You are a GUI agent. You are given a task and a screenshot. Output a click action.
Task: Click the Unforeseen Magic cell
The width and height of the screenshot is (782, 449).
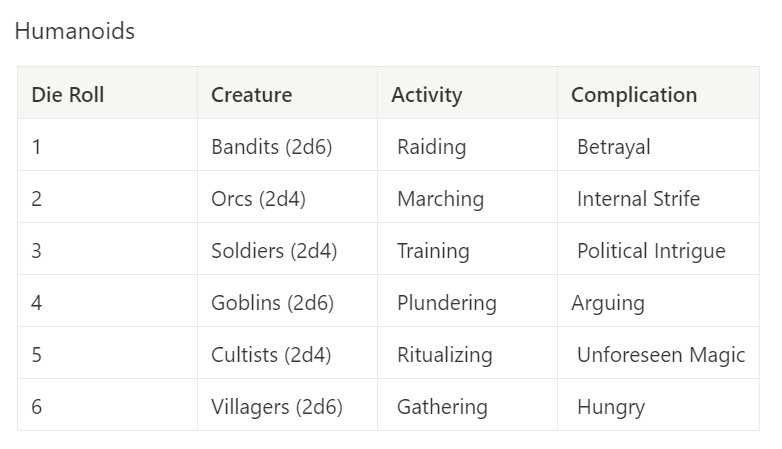[x=661, y=355]
